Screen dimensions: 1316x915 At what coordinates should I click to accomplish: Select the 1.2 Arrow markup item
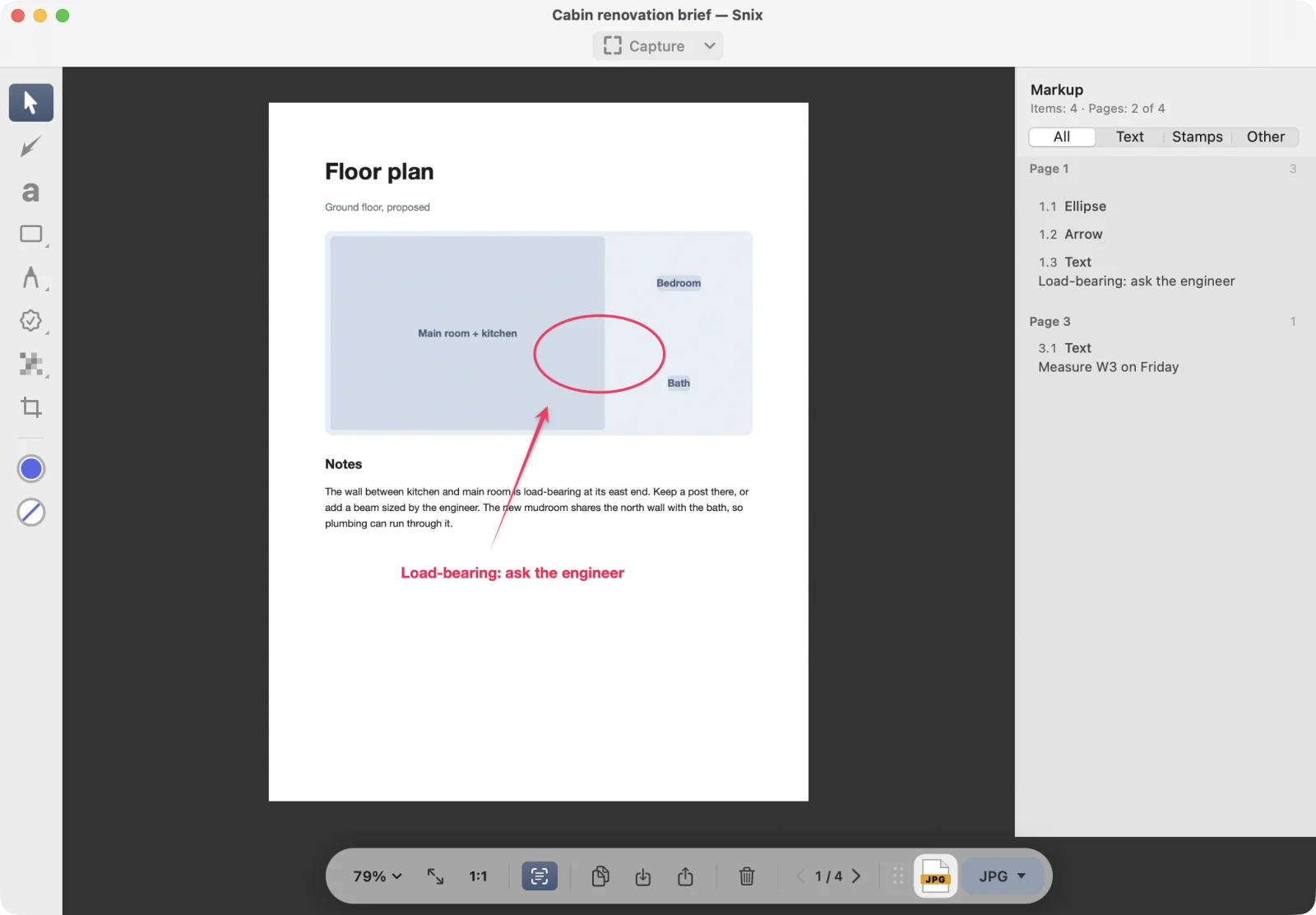(x=1165, y=235)
